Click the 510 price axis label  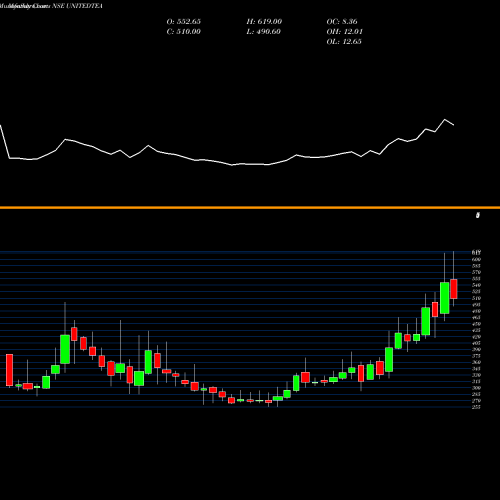click(476, 298)
